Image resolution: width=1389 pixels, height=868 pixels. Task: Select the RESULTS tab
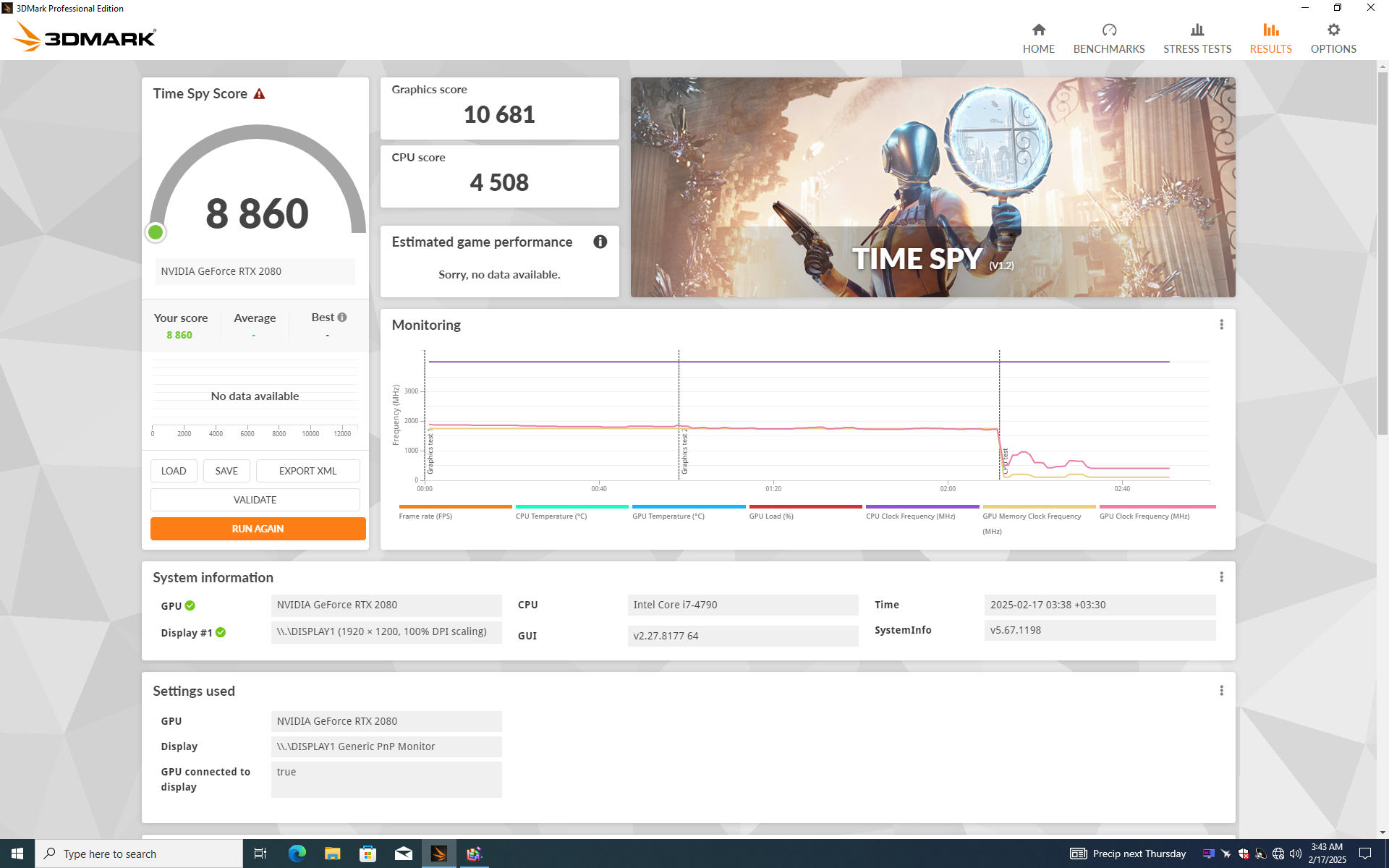(x=1270, y=38)
